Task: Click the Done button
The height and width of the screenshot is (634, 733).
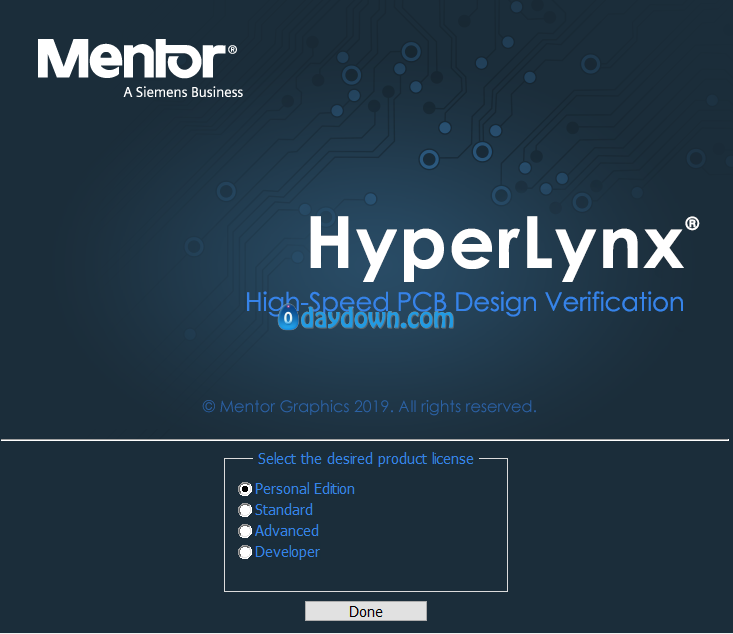Action: pyautogui.click(x=366, y=611)
